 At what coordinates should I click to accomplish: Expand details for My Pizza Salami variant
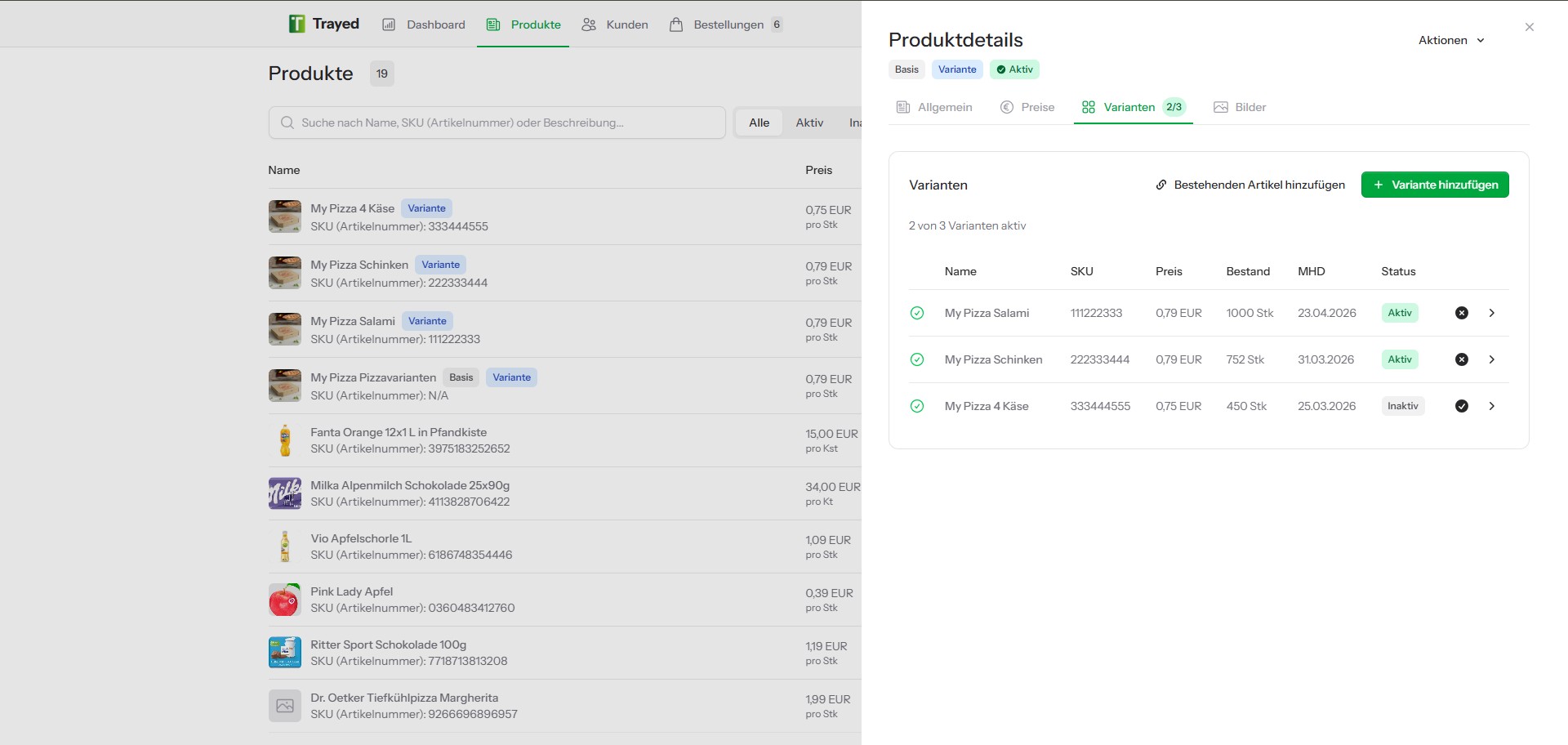1492,313
